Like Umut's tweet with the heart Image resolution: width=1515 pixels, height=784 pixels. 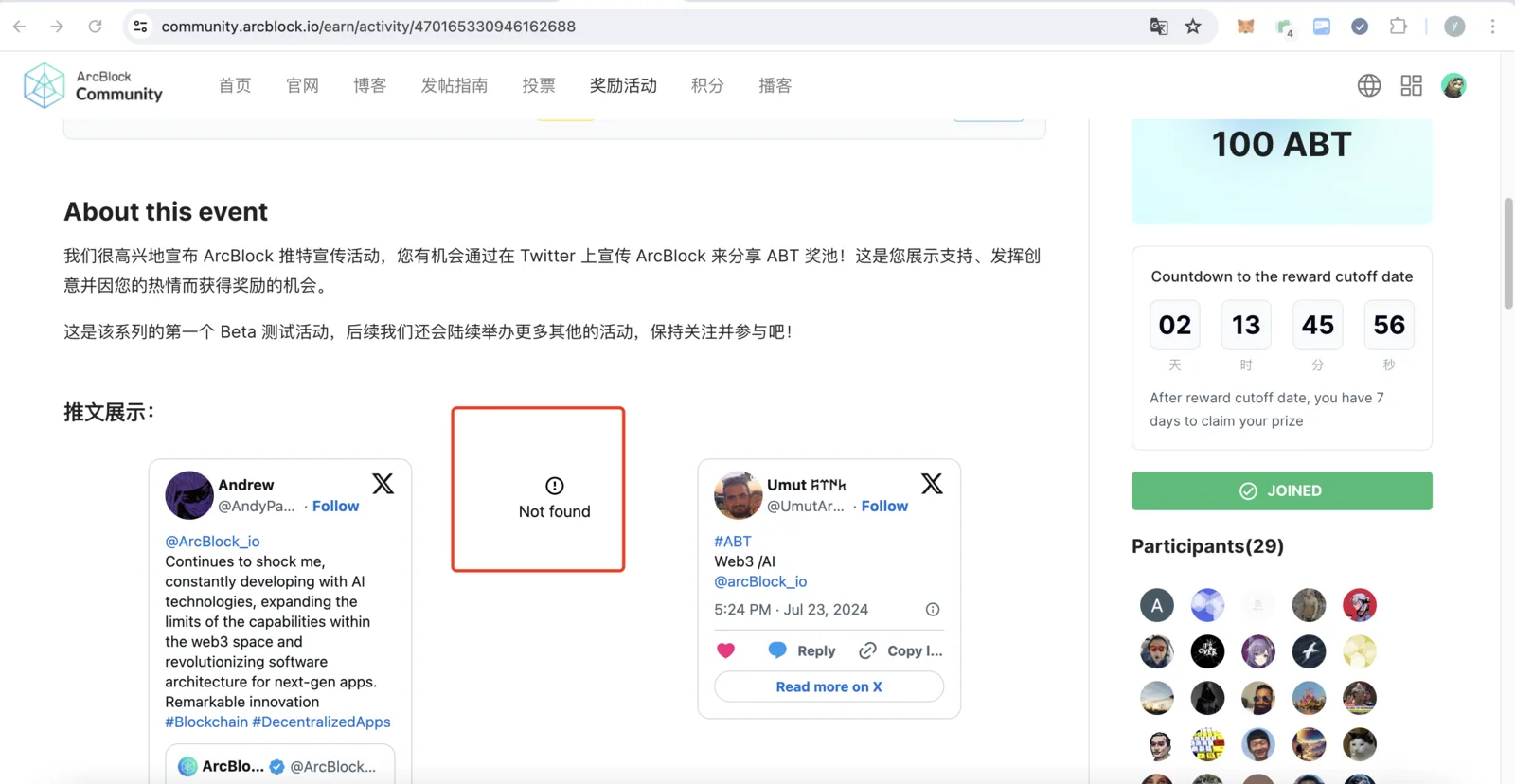click(x=725, y=650)
